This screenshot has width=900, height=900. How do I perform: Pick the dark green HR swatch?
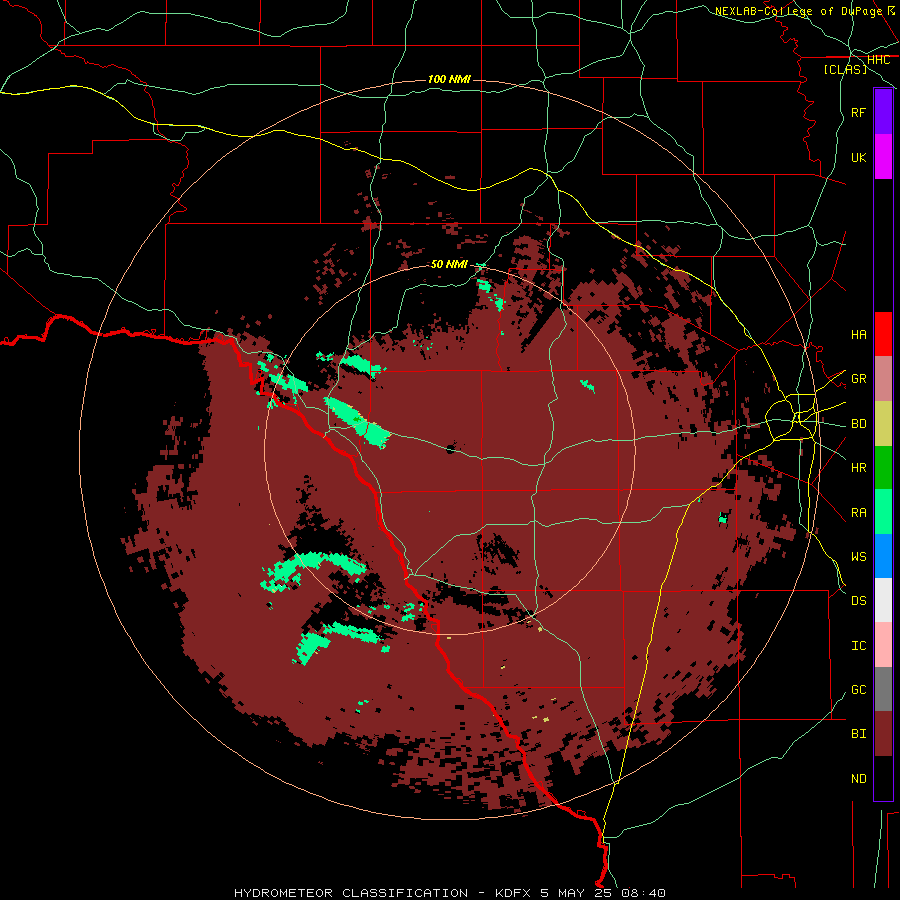(x=883, y=468)
